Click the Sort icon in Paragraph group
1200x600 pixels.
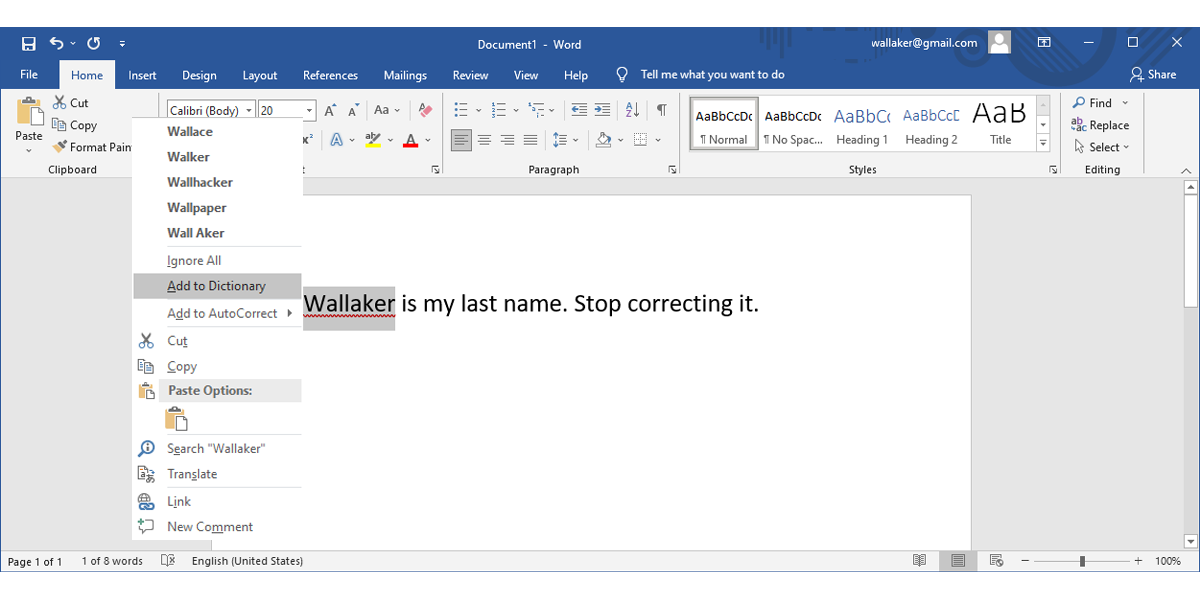click(632, 110)
